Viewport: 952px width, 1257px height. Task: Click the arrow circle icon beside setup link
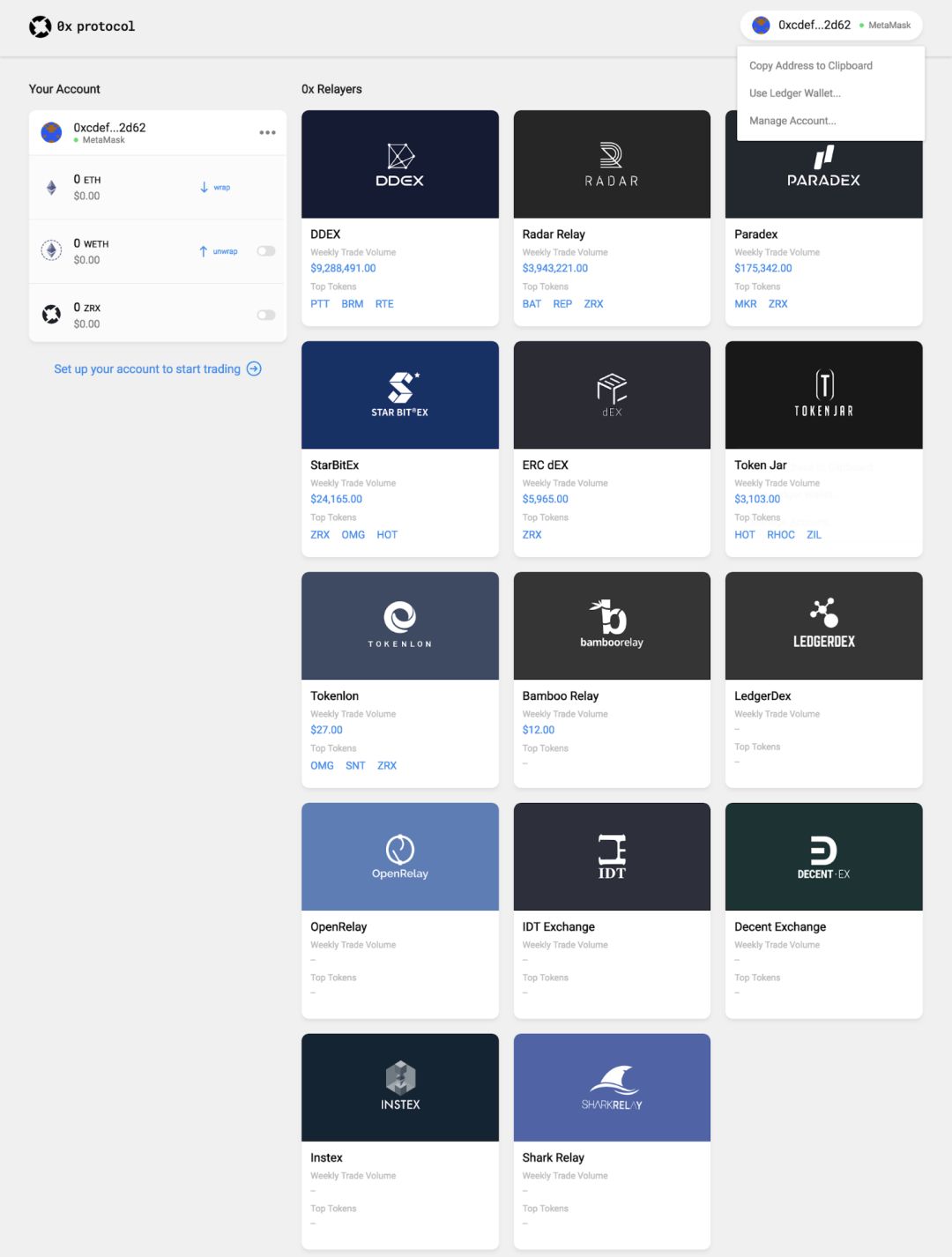(254, 368)
